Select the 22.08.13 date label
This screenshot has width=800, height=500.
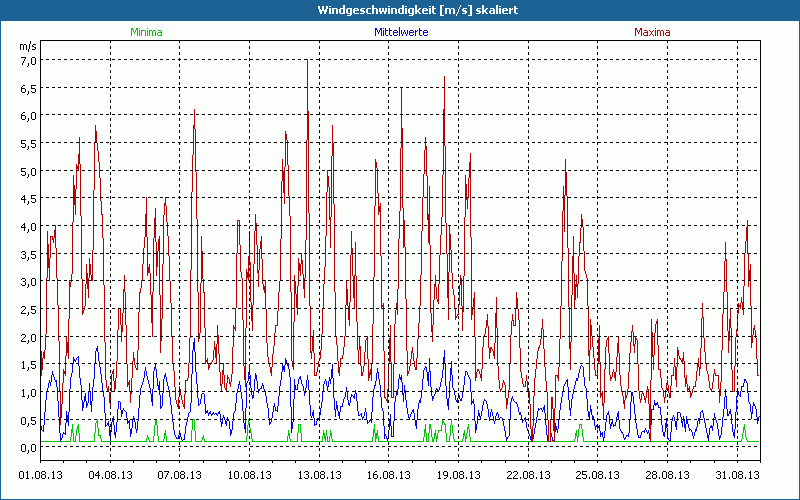tap(529, 475)
